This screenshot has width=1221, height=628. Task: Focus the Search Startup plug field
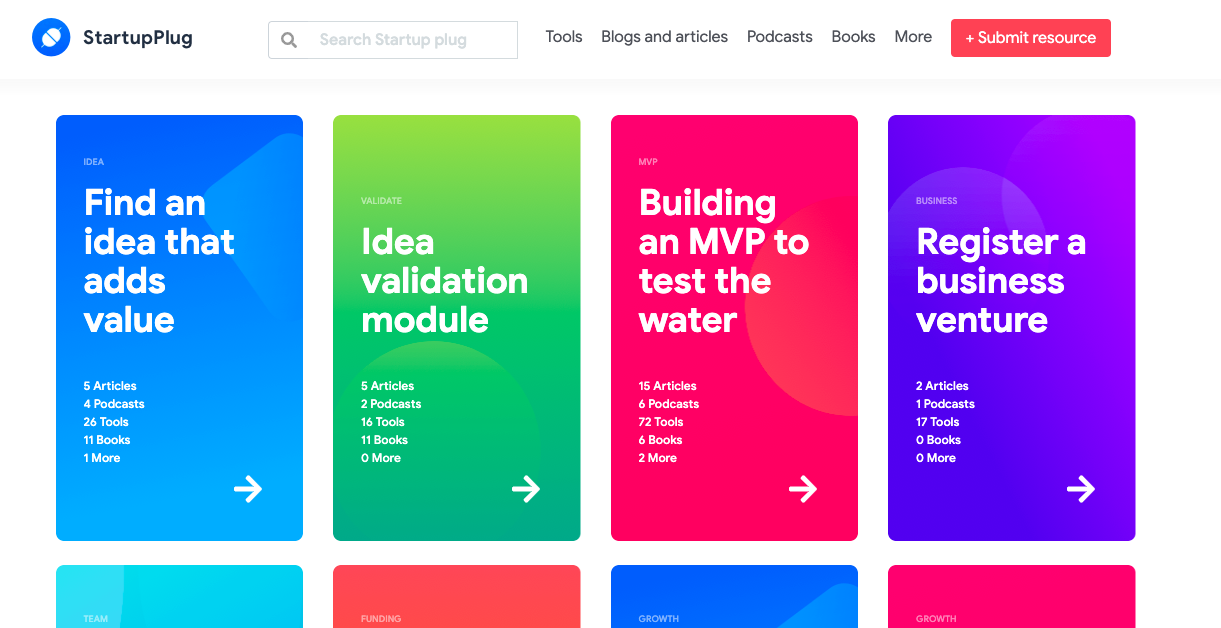410,40
